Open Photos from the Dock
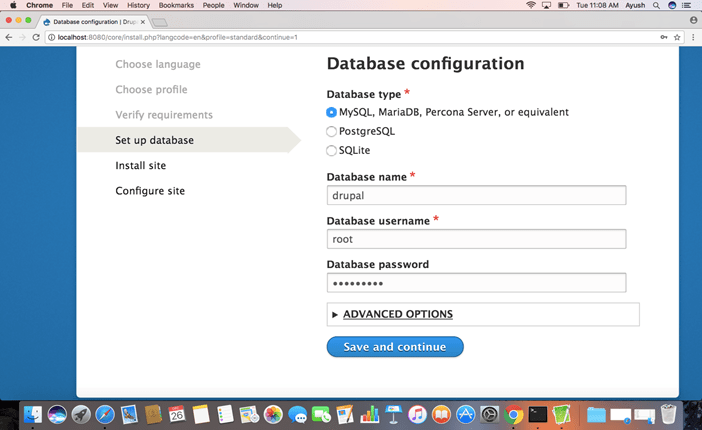The image size is (702, 430). click(273, 415)
